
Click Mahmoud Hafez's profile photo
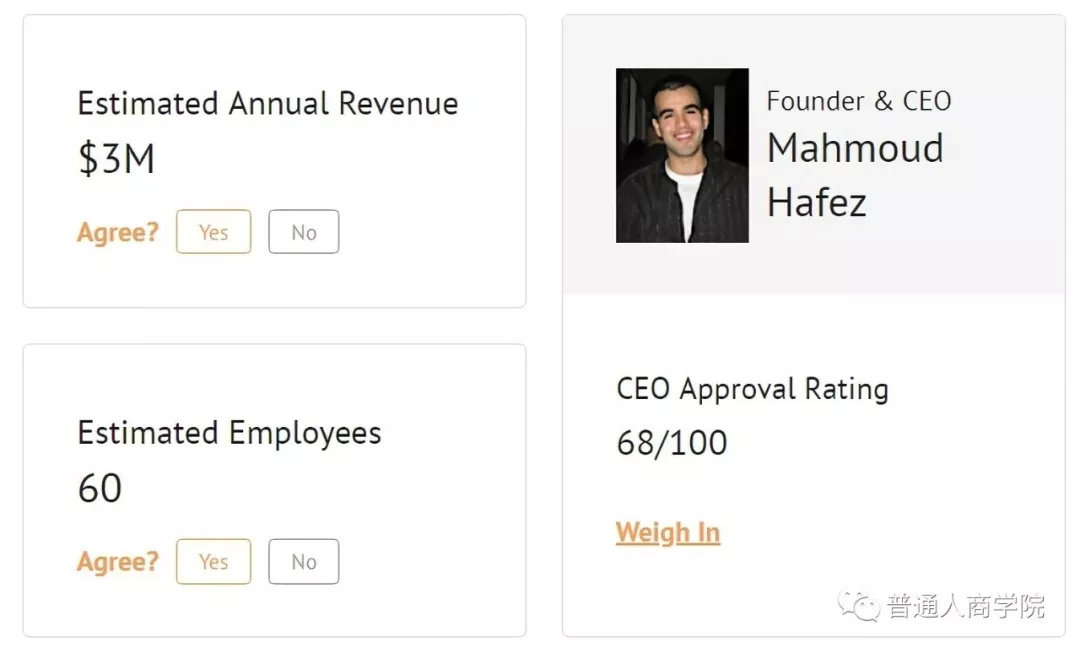[x=682, y=155]
